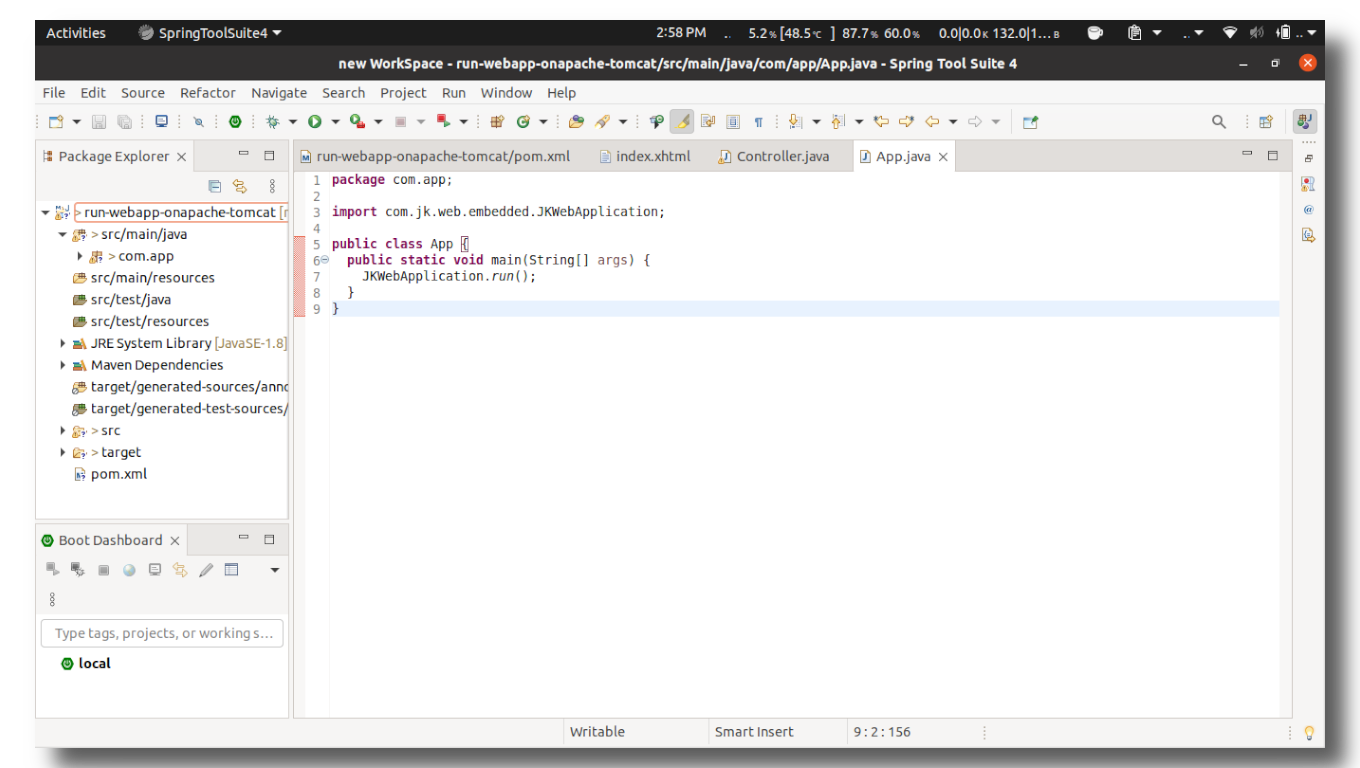Switch to the Controller.java editor tab
This screenshot has width=1360, height=768.
(x=774, y=157)
